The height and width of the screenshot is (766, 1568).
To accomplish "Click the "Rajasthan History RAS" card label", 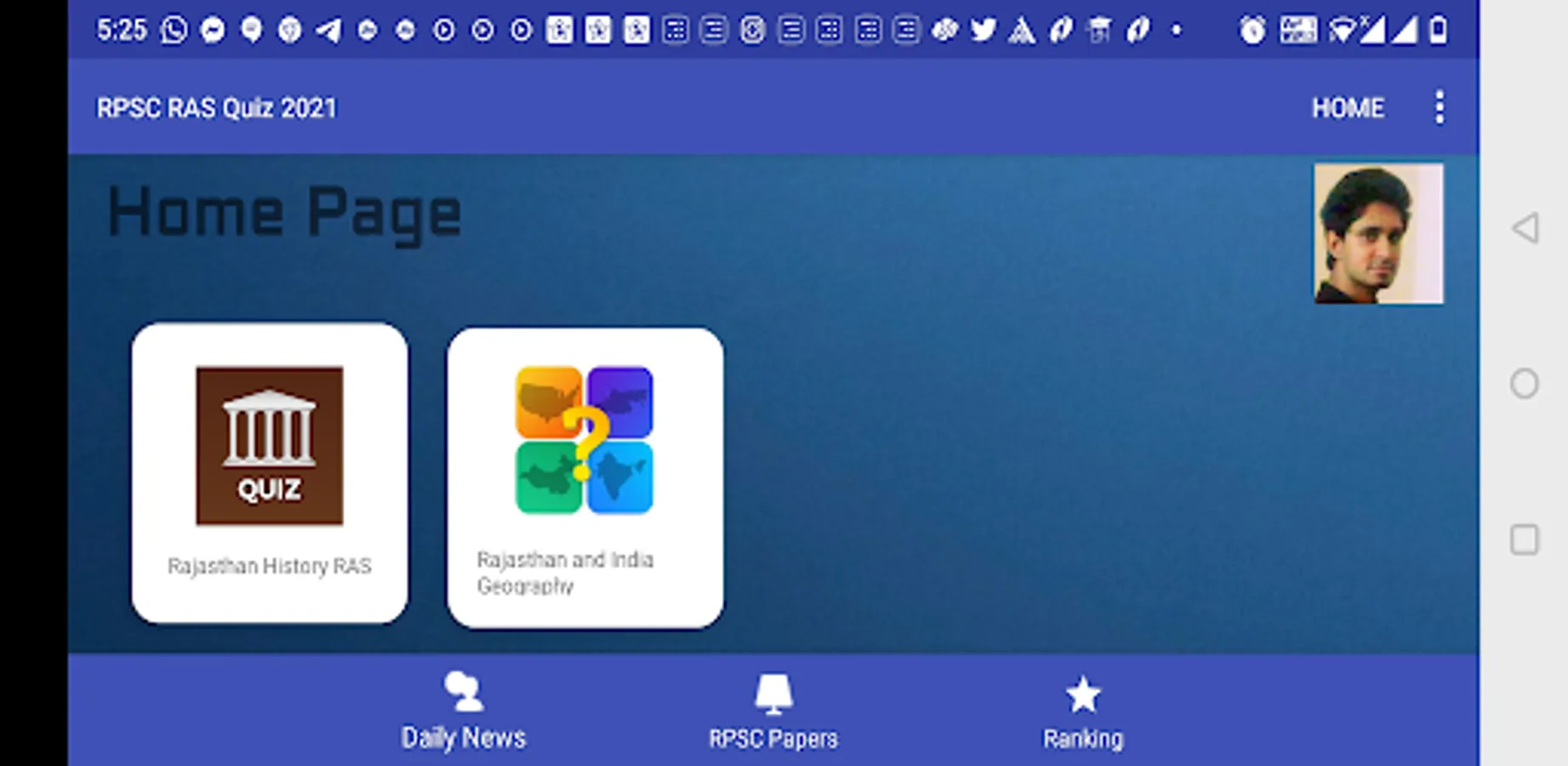I will (270, 566).
